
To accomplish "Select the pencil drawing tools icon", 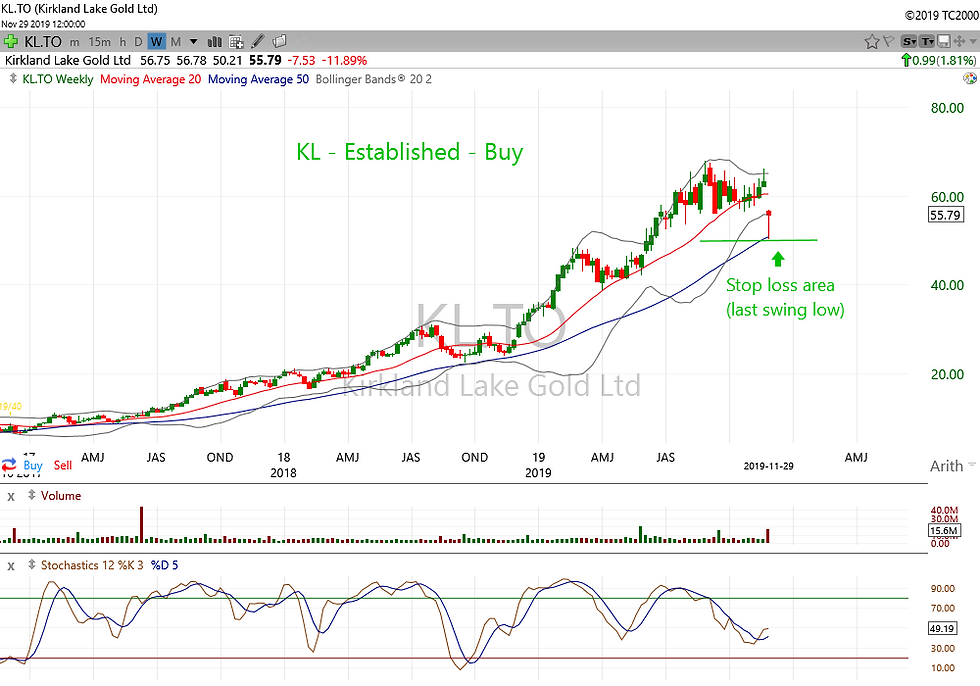I will click(x=258, y=42).
